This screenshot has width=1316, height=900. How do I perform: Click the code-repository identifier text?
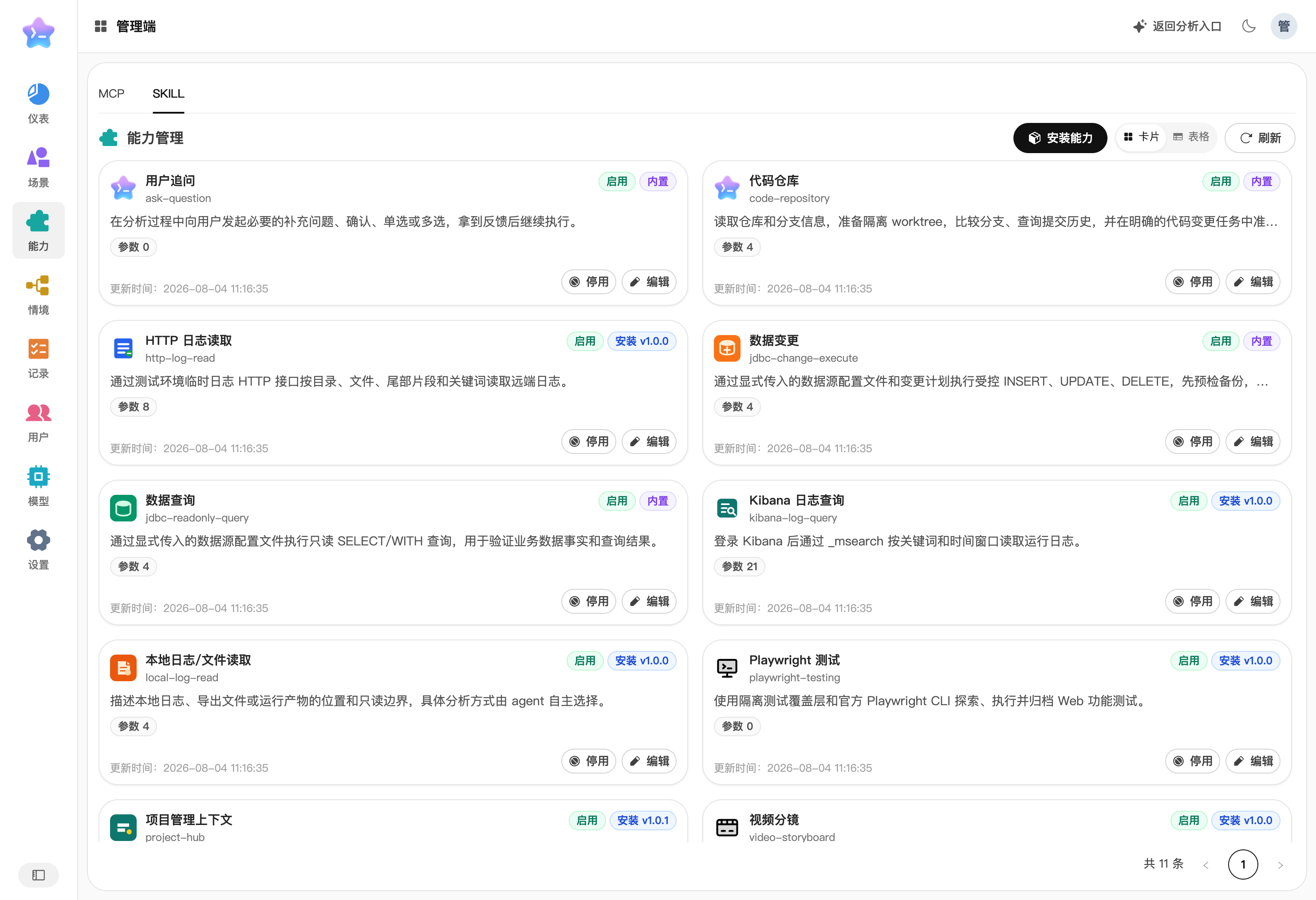click(789, 198)
